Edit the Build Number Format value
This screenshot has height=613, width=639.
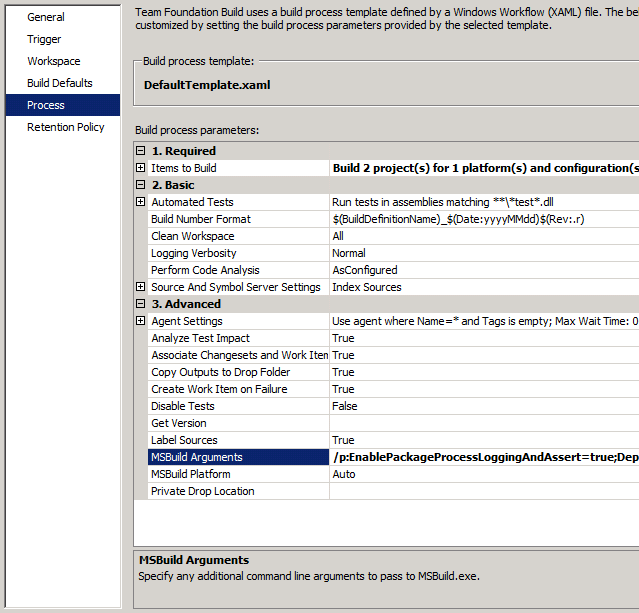pos(484,219)
